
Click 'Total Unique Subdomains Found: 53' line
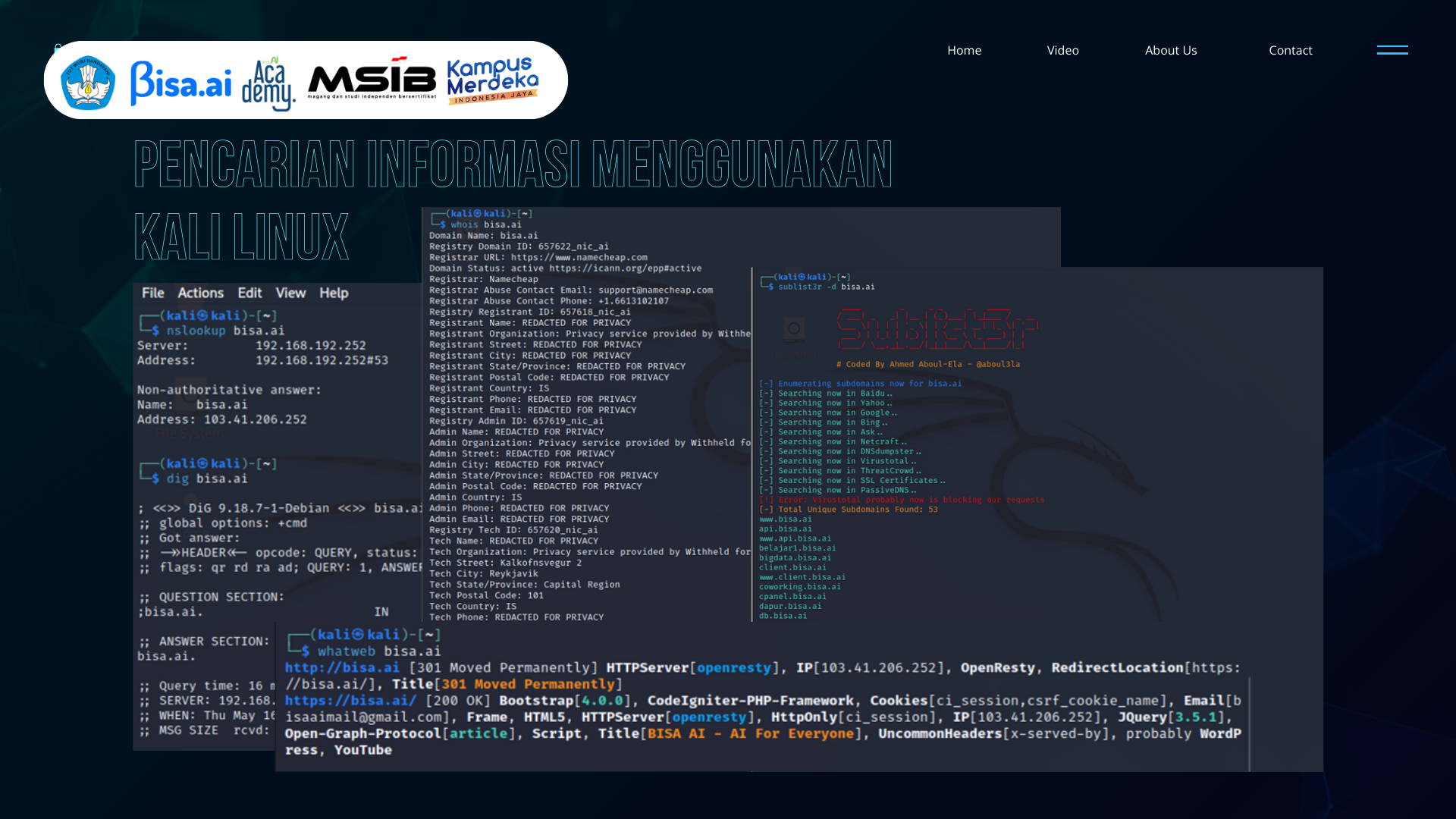pos(849,510)
